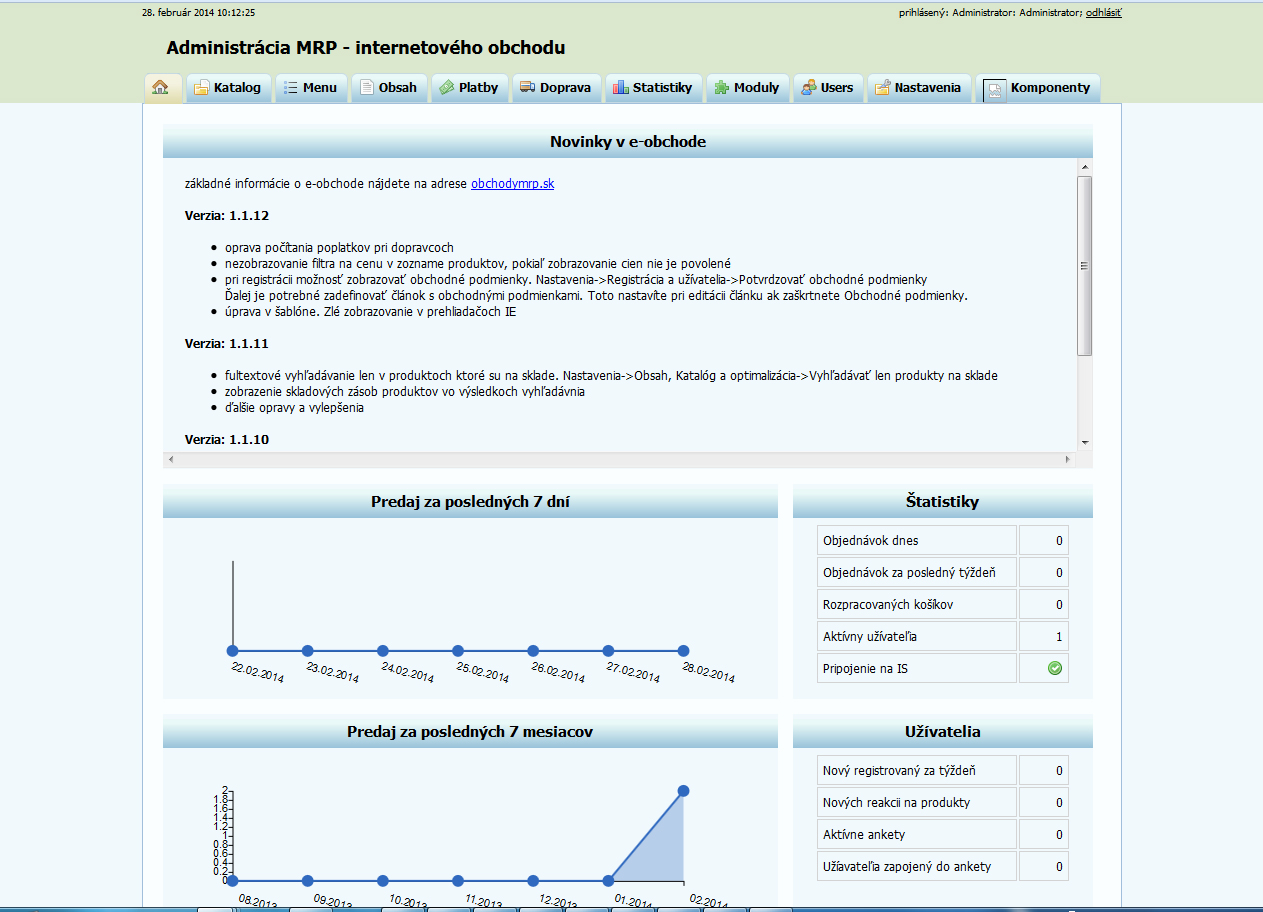Click the 'ďalšie opravy a vylepšenia' bullet
Viewport: 1263px width, 912px height.
click(294, 408)
